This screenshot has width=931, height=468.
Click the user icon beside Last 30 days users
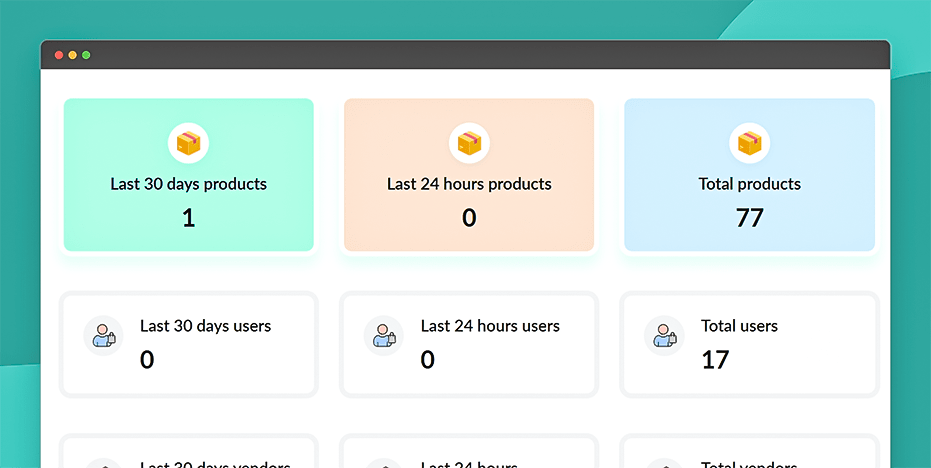point(103,336)
